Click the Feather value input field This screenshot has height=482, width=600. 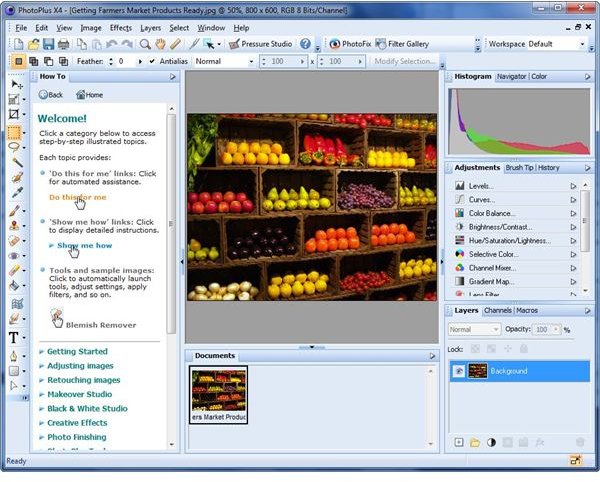pos(125,61)
